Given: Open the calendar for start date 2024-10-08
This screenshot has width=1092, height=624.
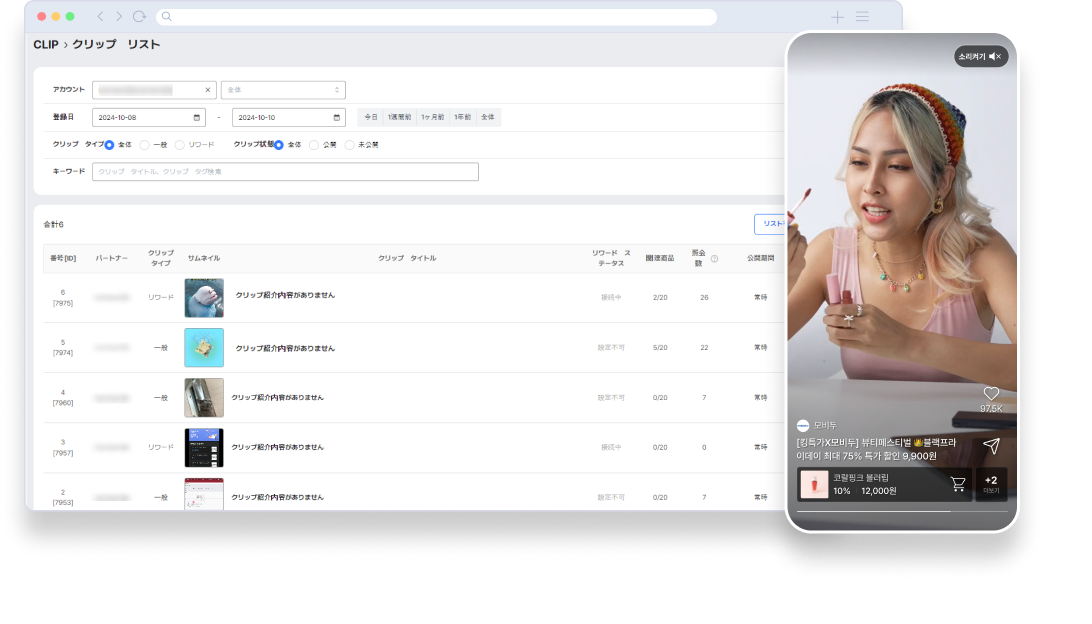Looking at the screenshot, I should click(196, 118).
